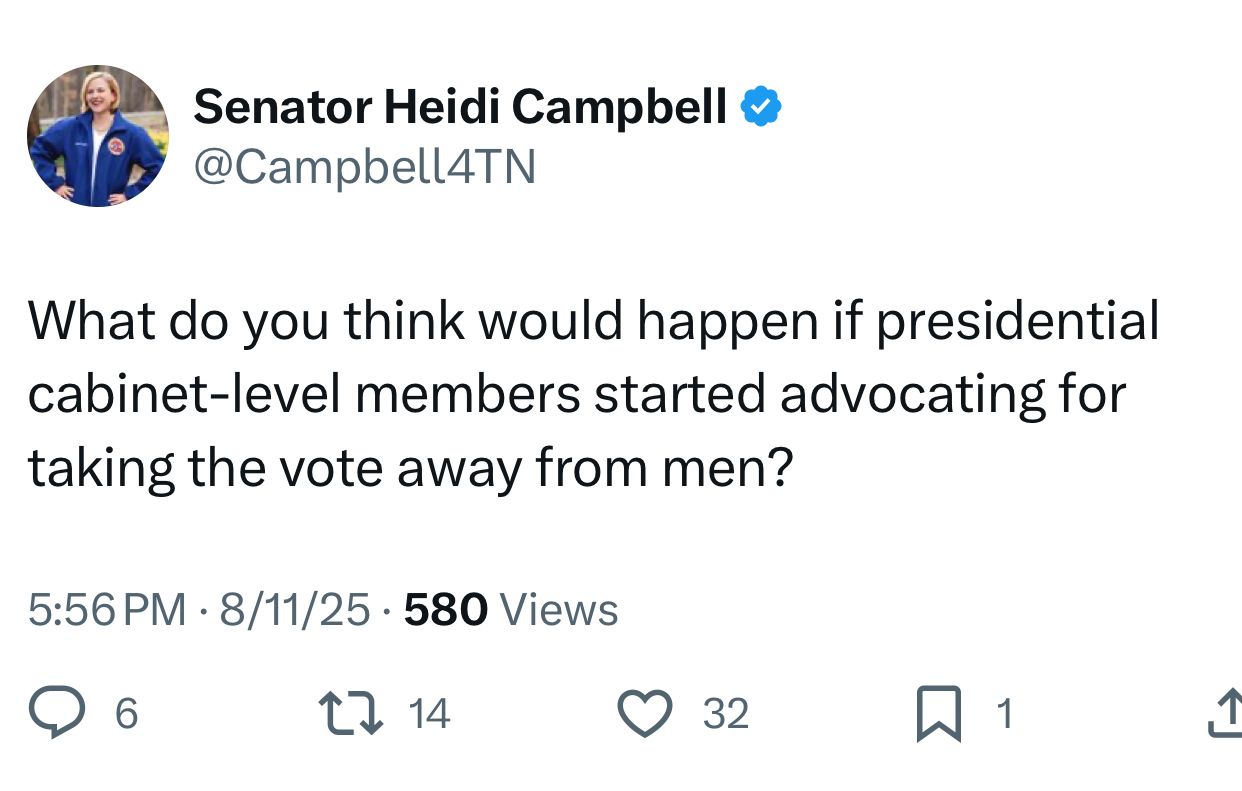Click the bookmark count number 1

[1006, 714]
